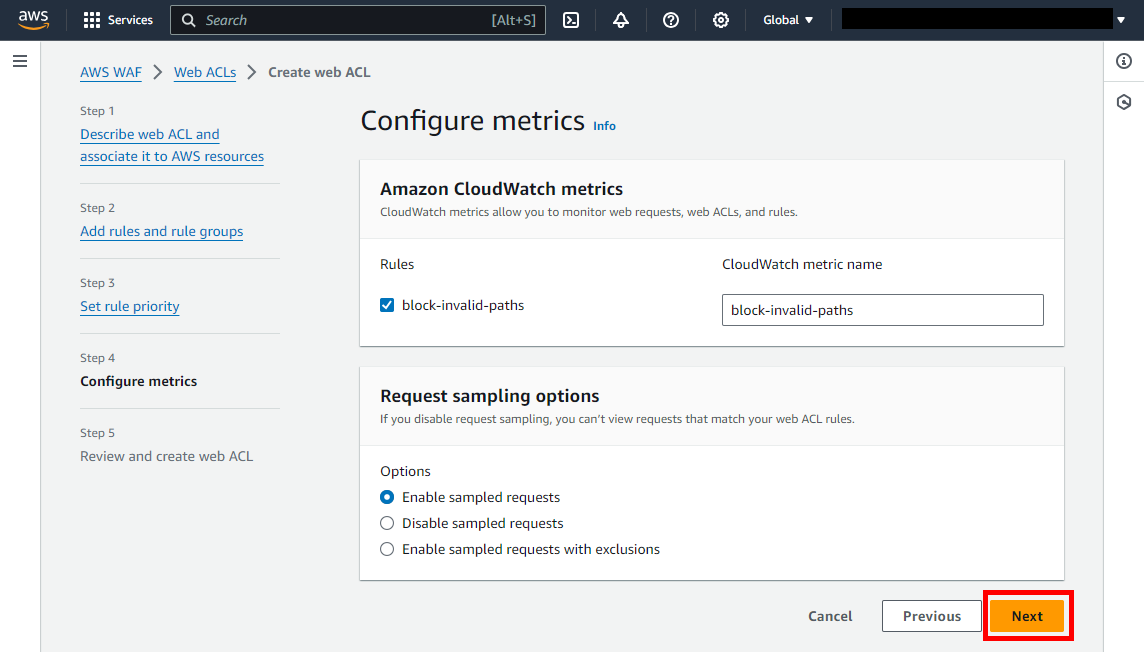Open the notifications bell icon
Screen dimensions: 1144x652
click(x=621, y=20)
